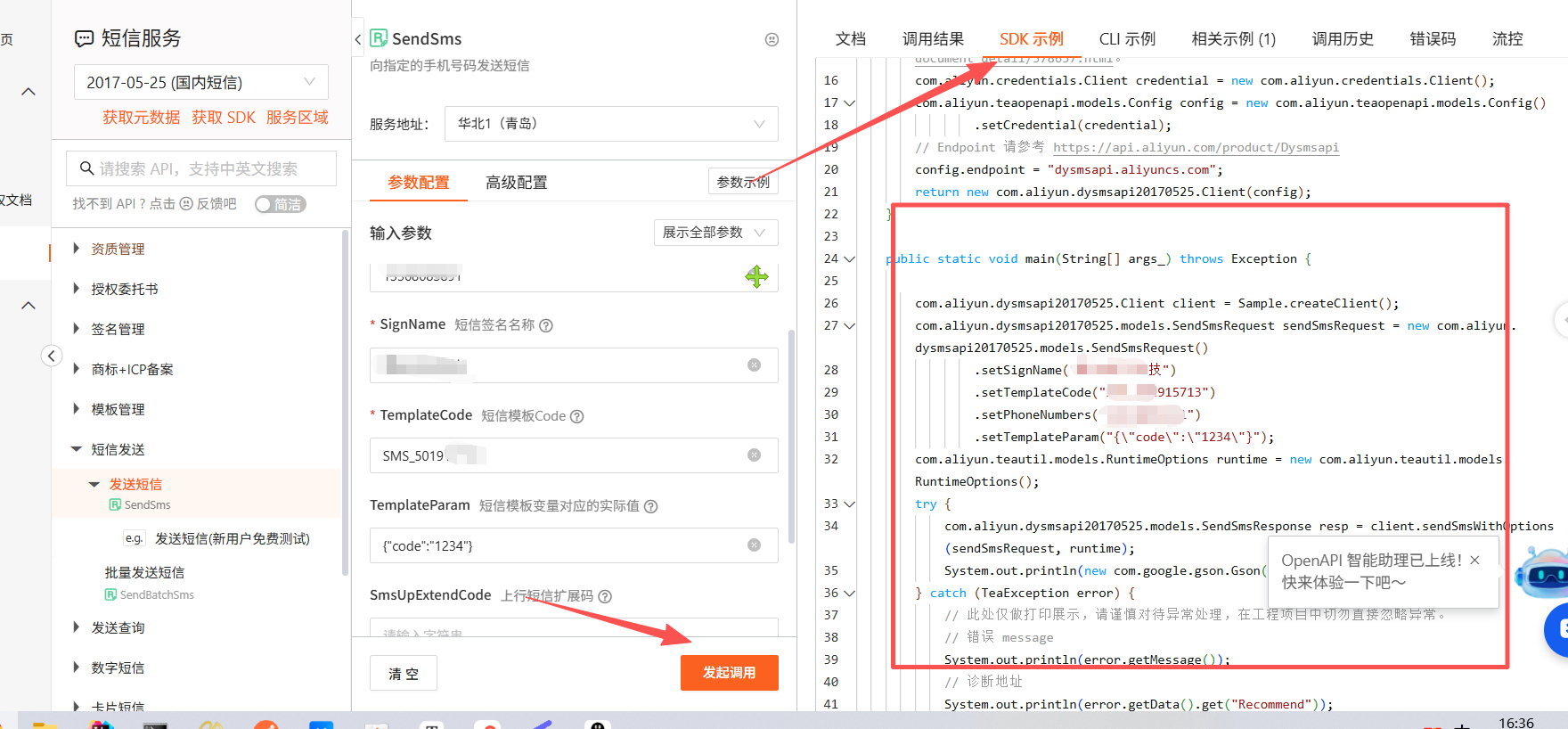Image resolution: width=1568 pixels, height=729 pixels.
Task: Click into the TemplateCode input field
Action: pos(574,455)
